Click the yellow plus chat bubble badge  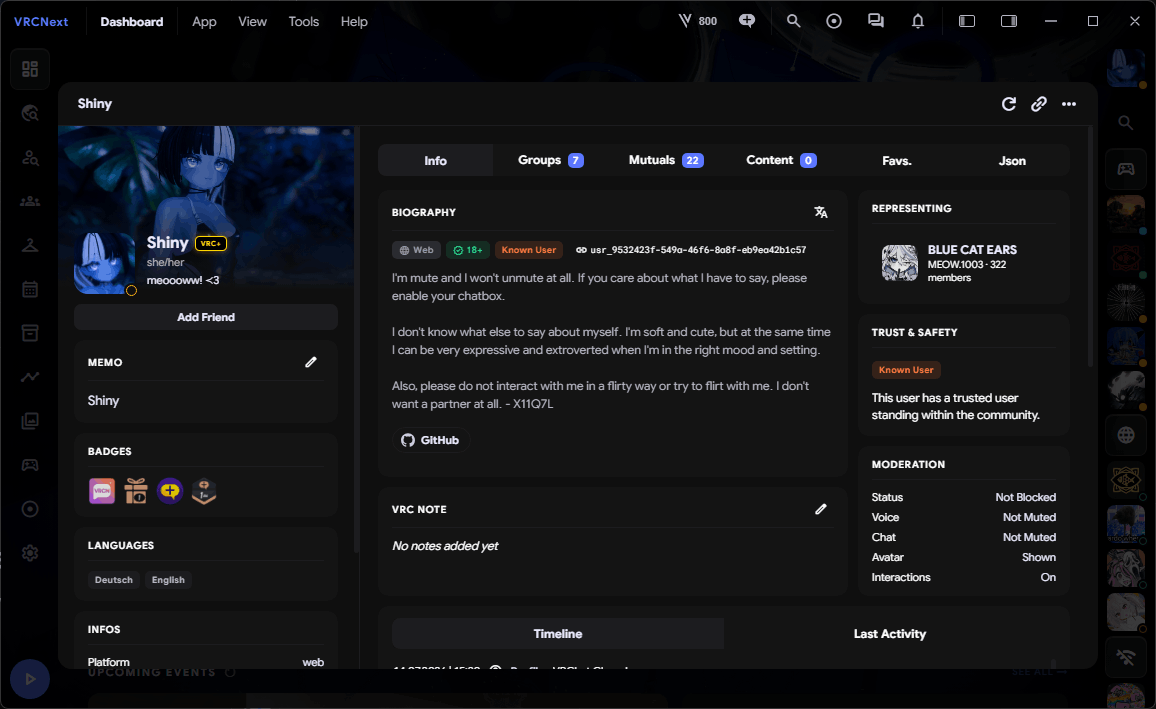click(x=170, y=491)
